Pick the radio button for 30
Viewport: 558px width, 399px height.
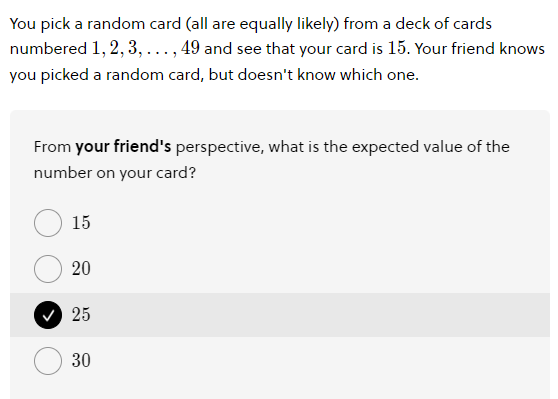[x=48, y=361]
